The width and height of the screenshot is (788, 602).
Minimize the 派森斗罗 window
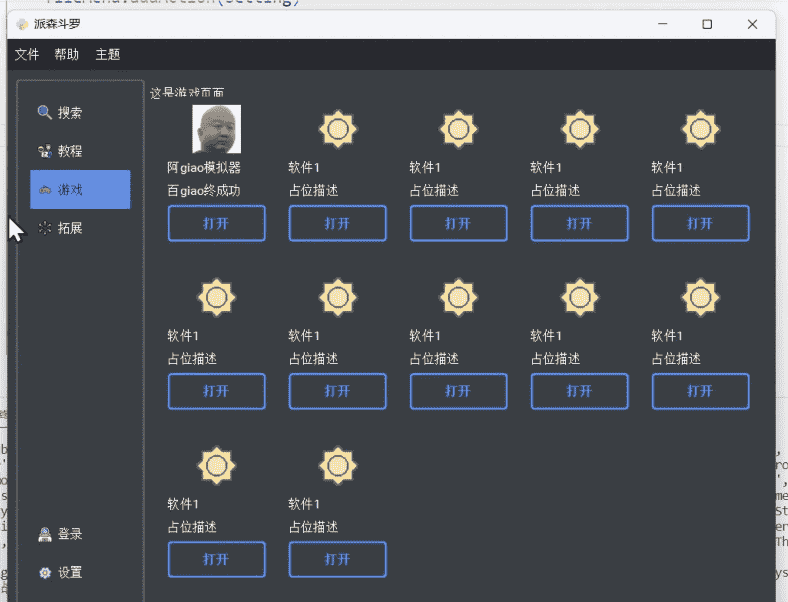coord(663,24)
